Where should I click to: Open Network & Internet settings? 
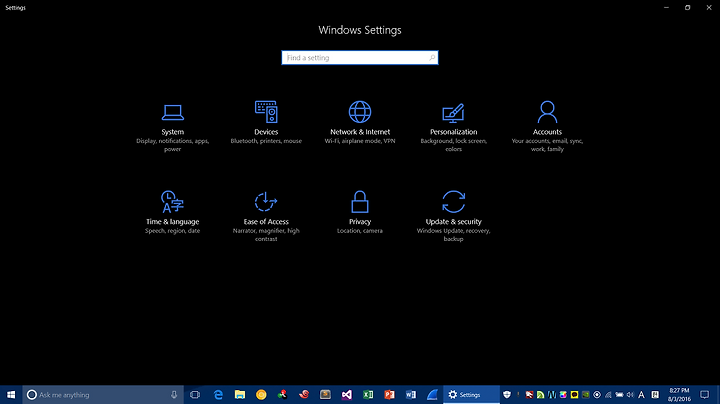tap(360, 123)
